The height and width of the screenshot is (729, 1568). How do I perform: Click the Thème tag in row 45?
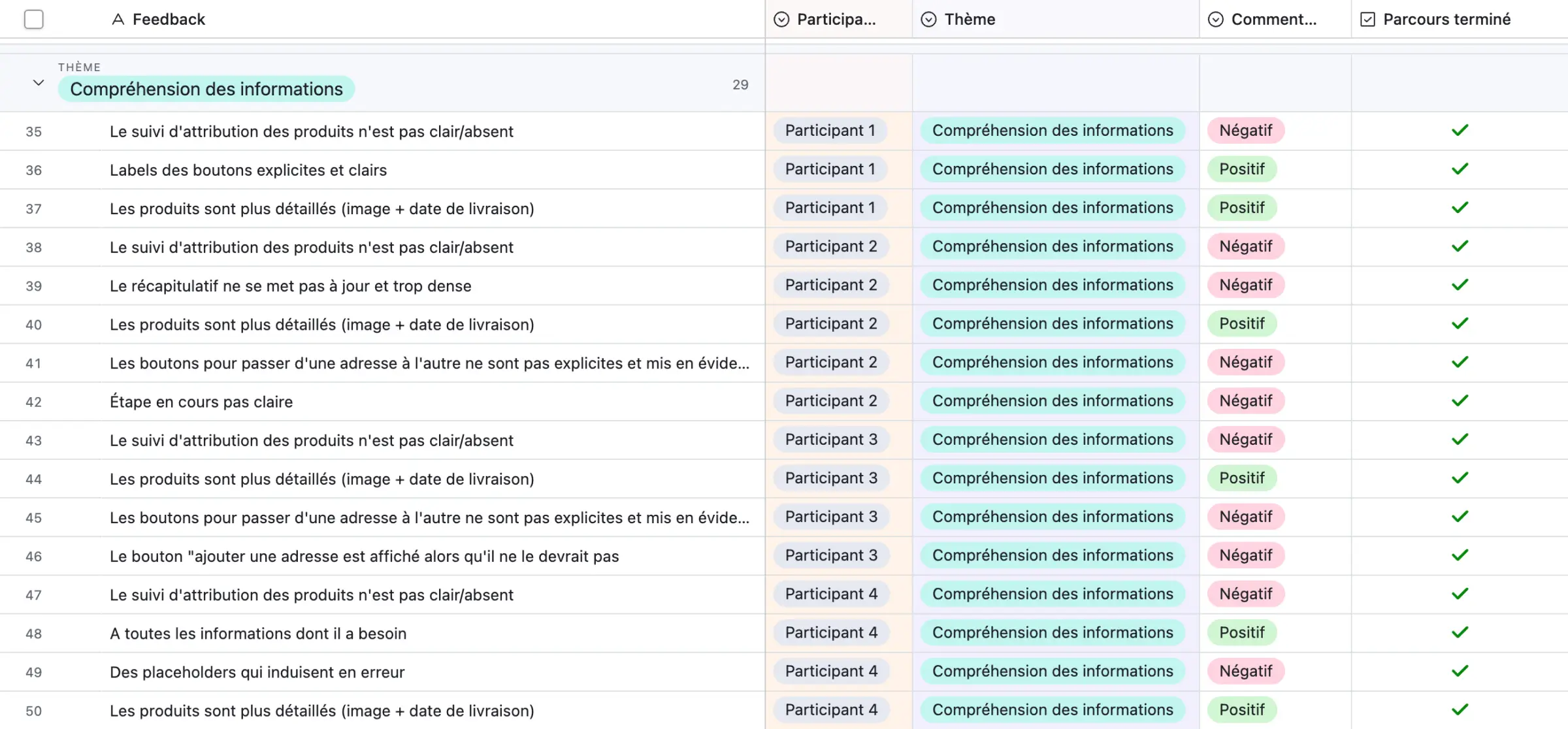1053,517
